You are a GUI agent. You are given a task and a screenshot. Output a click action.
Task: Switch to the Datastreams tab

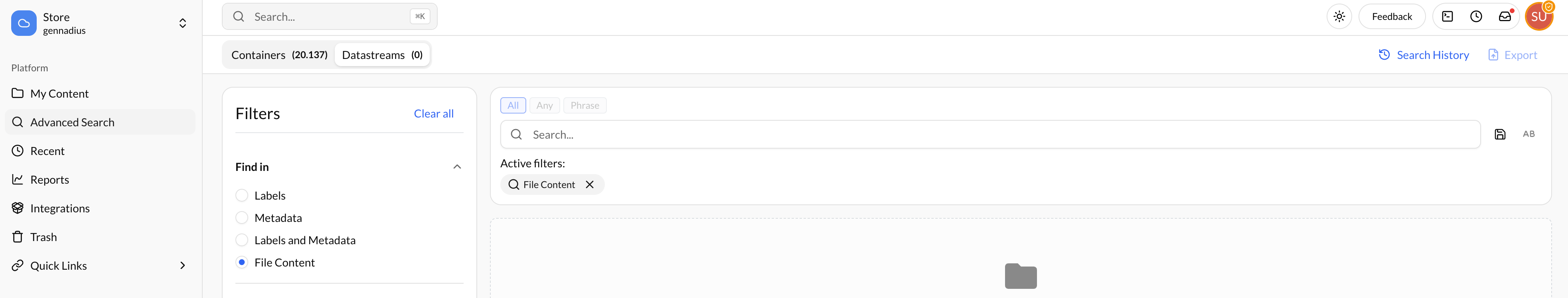(x=382, y=54)
